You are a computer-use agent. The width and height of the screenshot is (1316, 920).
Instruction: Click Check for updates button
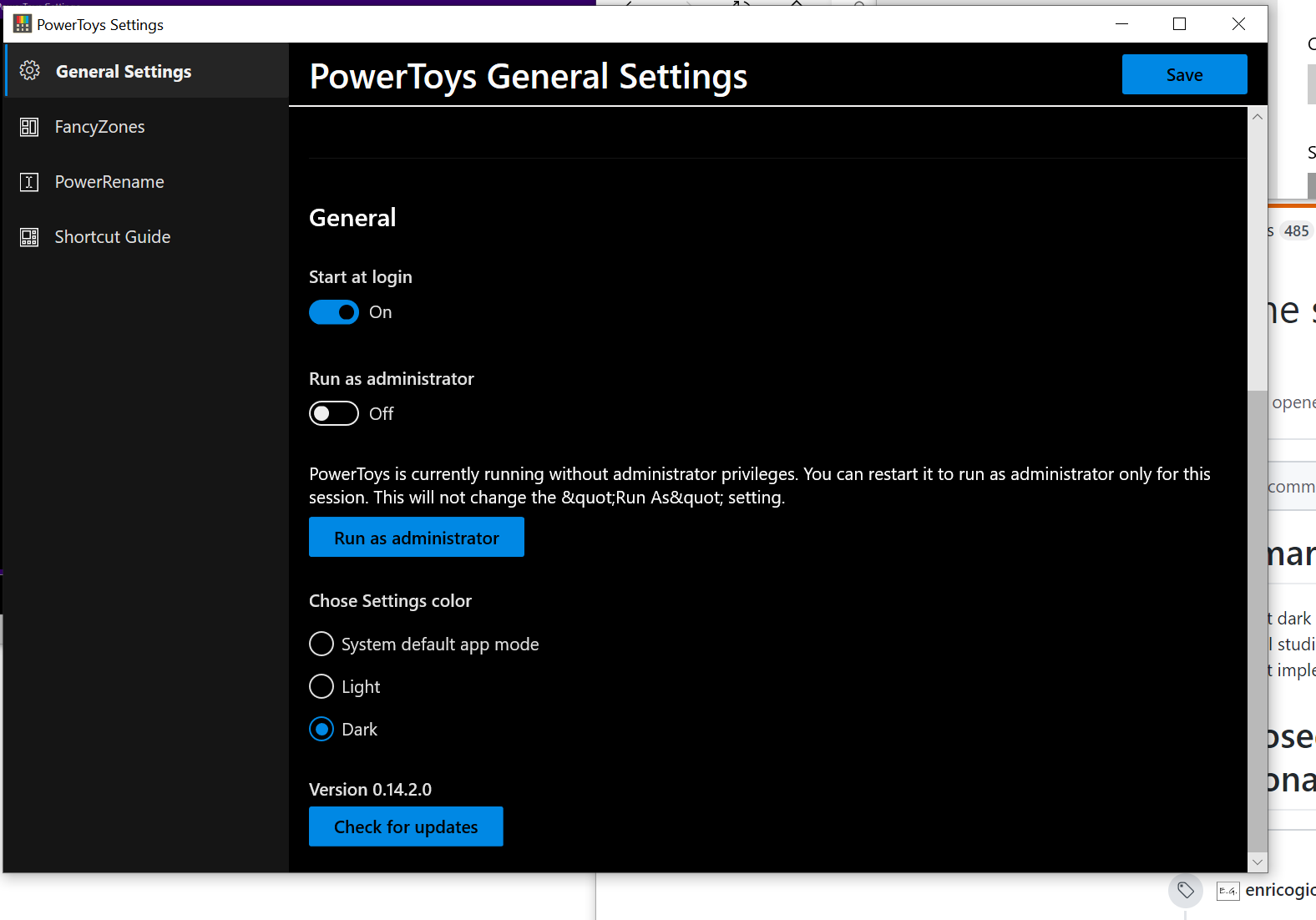point(406,826)
